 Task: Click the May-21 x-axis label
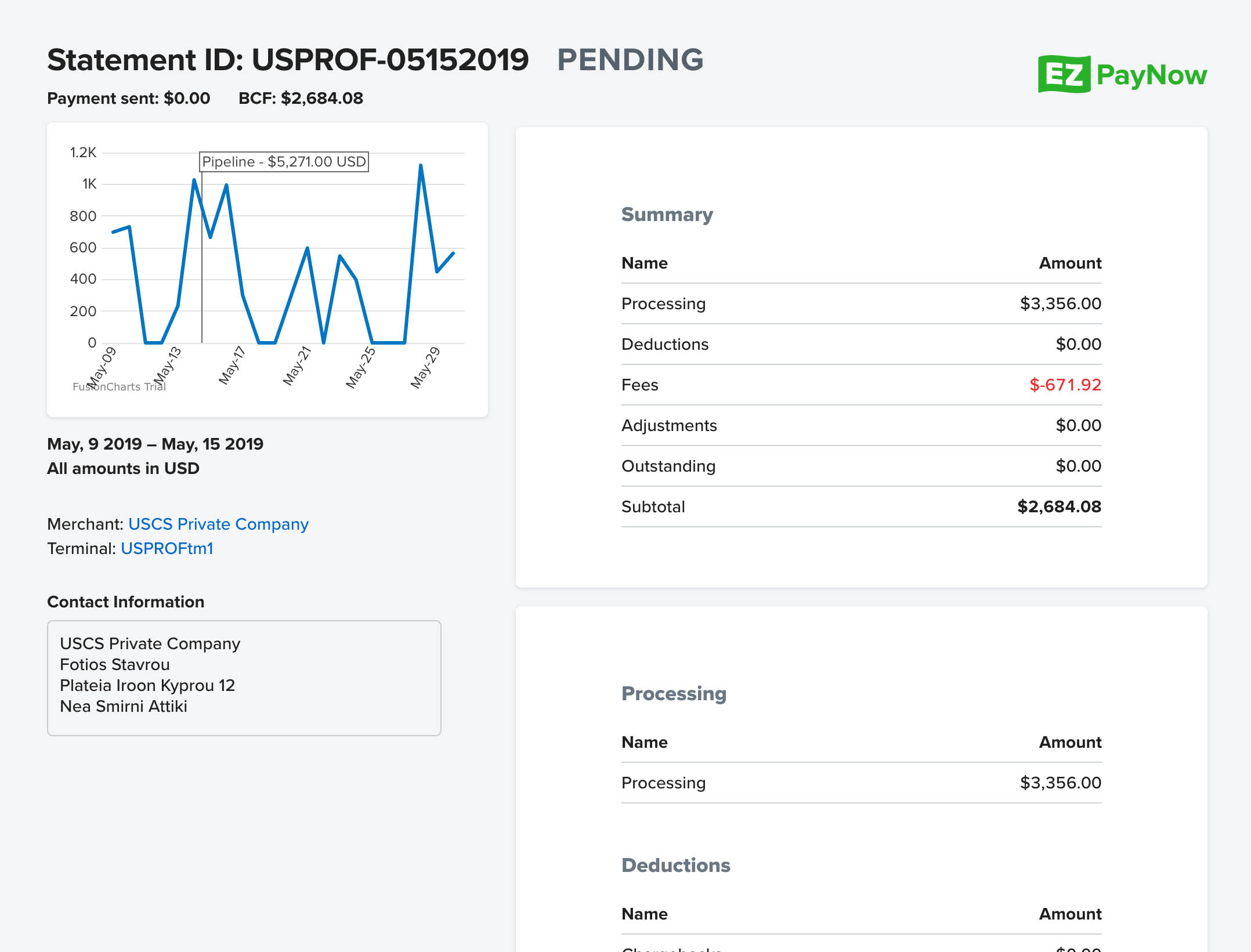pos(297,365)
